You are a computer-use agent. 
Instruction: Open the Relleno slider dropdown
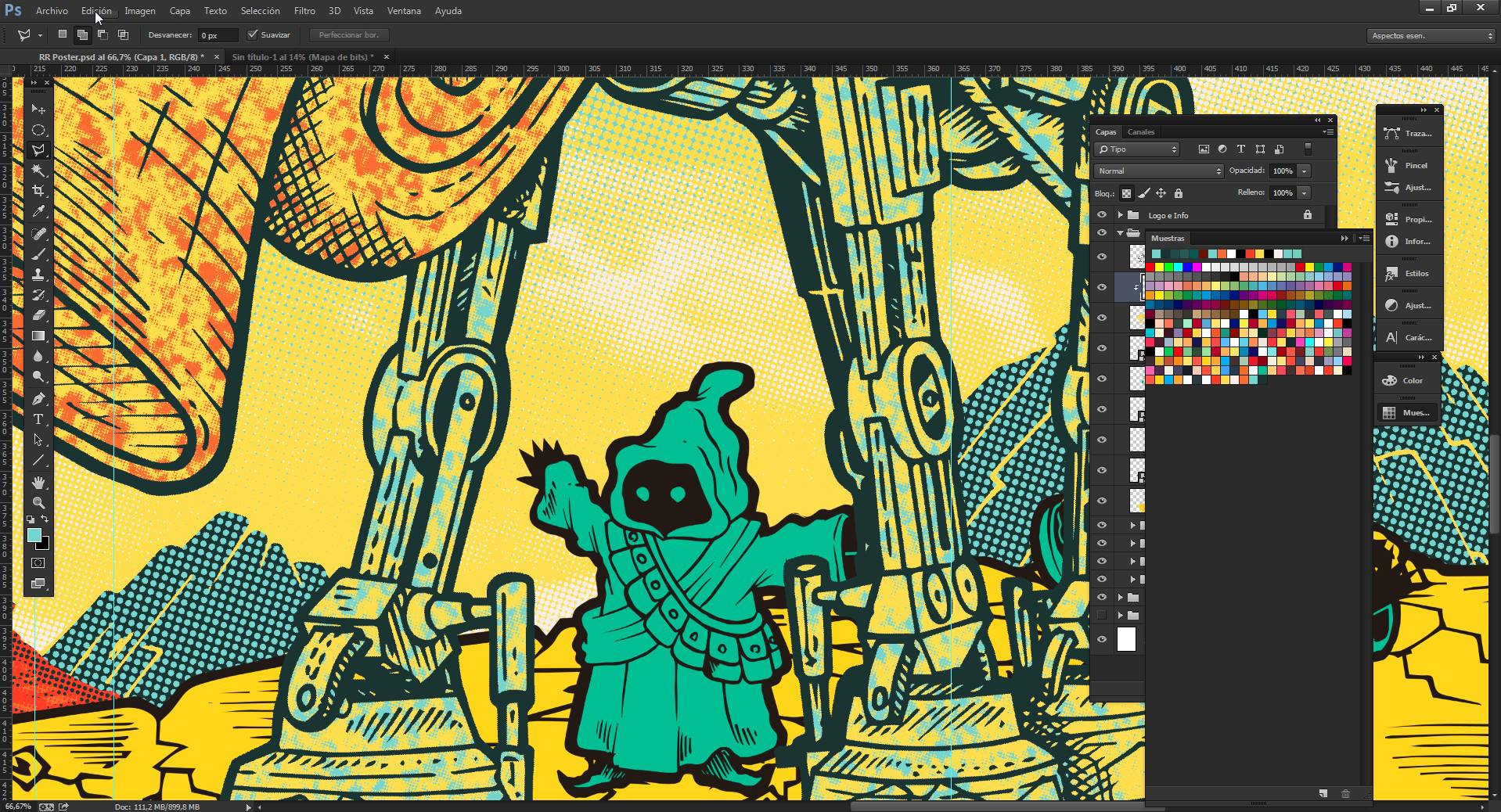tap(1304, 192)
